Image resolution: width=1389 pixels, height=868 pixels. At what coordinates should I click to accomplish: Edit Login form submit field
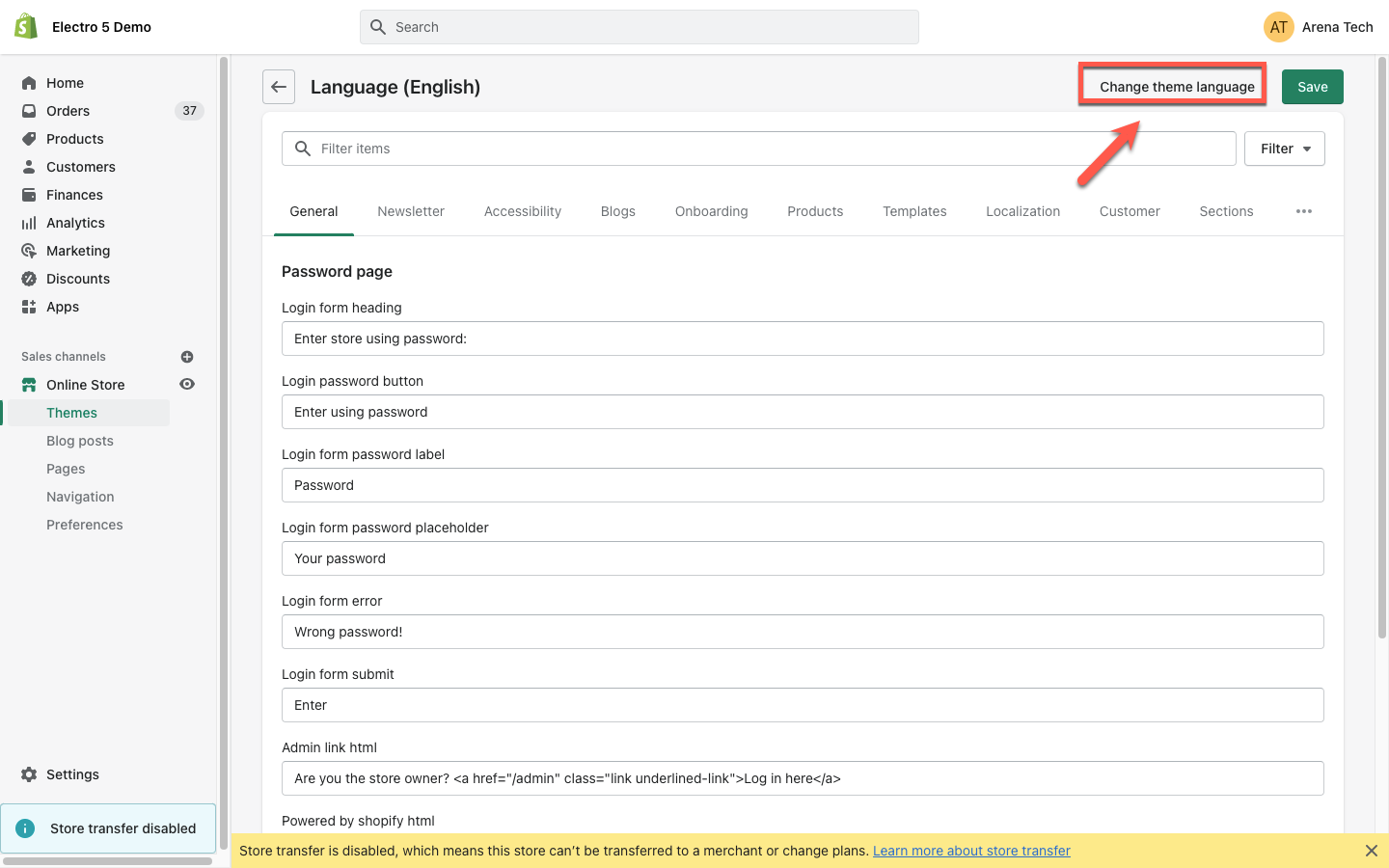point(803,705)
